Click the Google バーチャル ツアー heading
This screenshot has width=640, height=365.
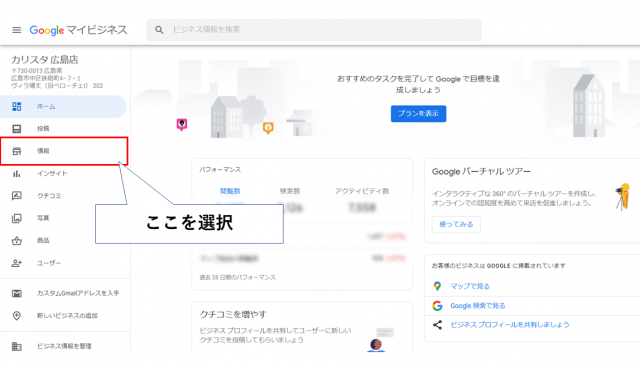[x=481, y=172]
